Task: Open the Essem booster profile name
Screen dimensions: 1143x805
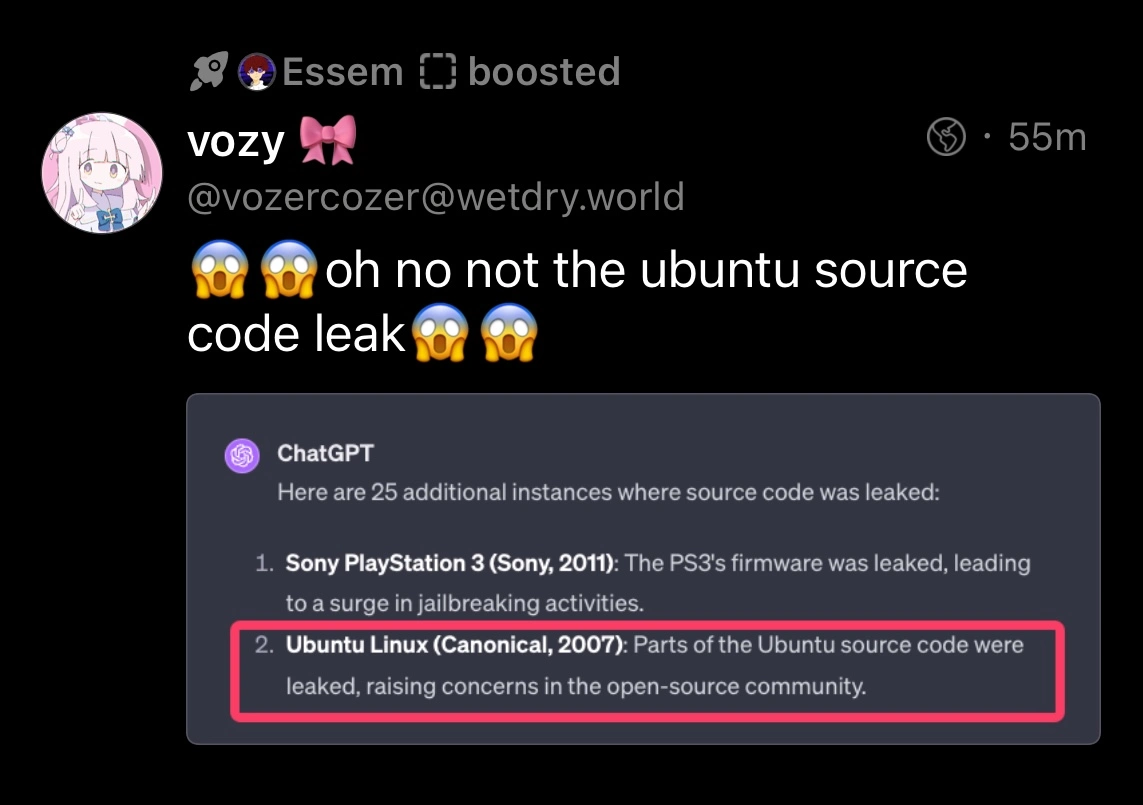Action: (342, 72)
